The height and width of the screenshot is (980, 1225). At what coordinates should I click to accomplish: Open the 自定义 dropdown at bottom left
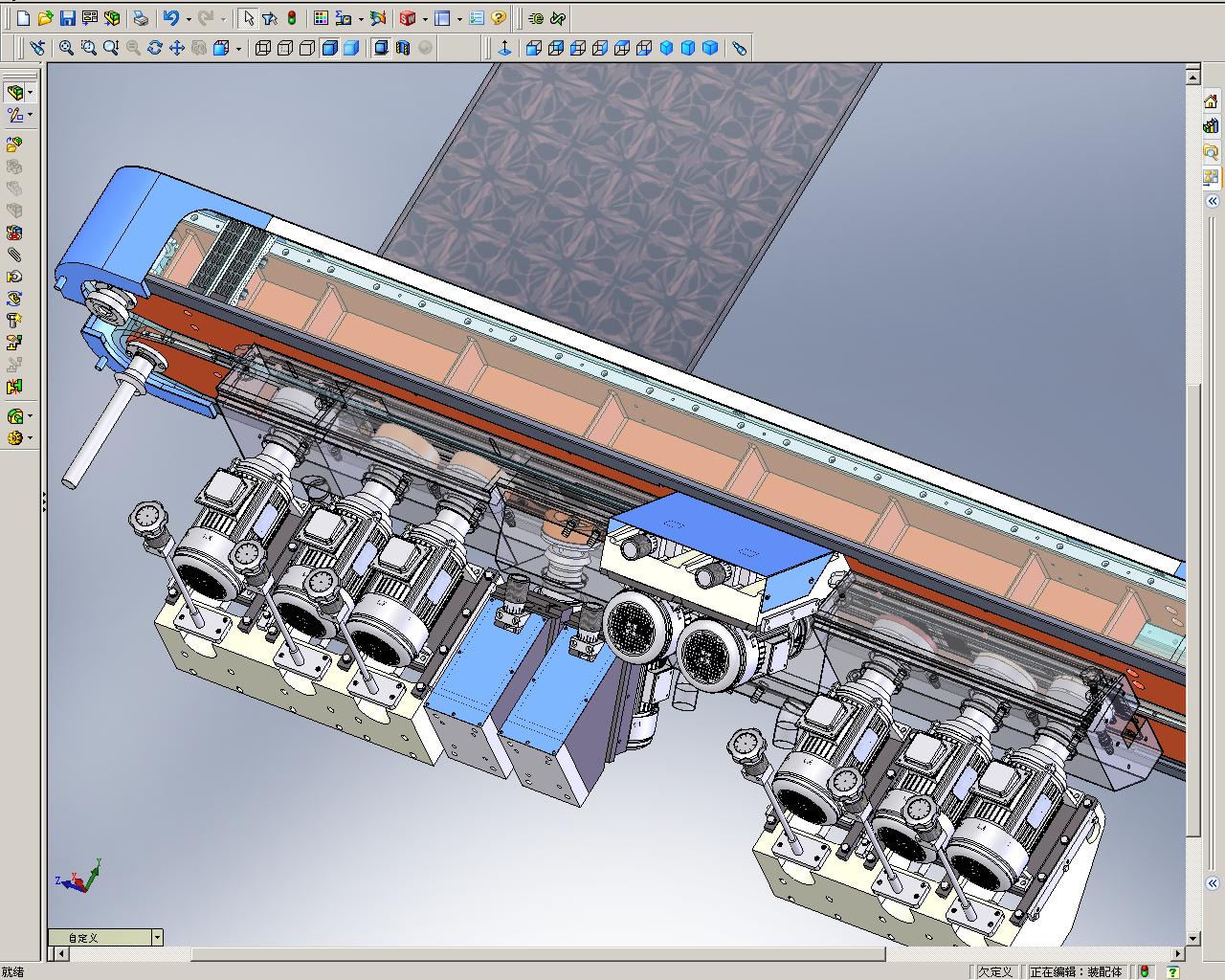click(157, 938)
